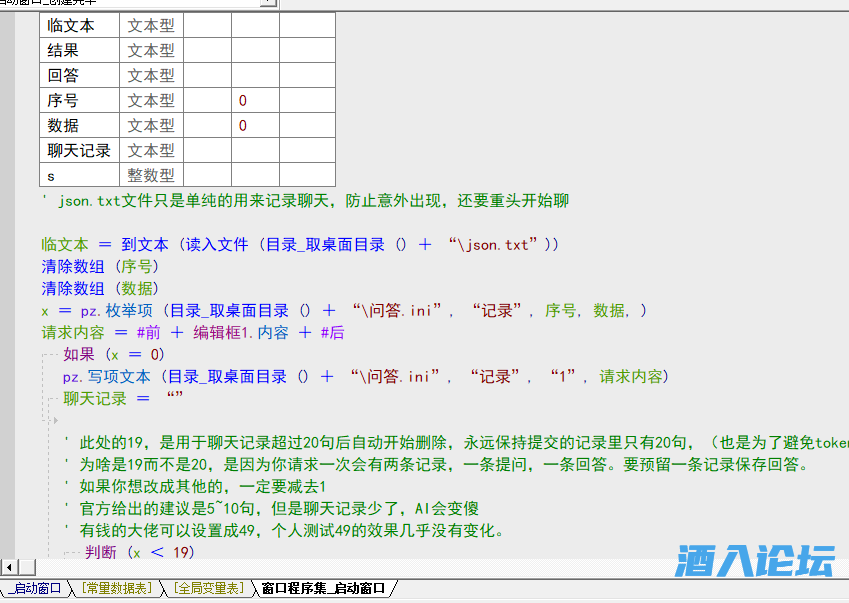Click the 整数型 type cell of s row
Viewport: 849px width, 603px height.
click(x=152, y=175)
